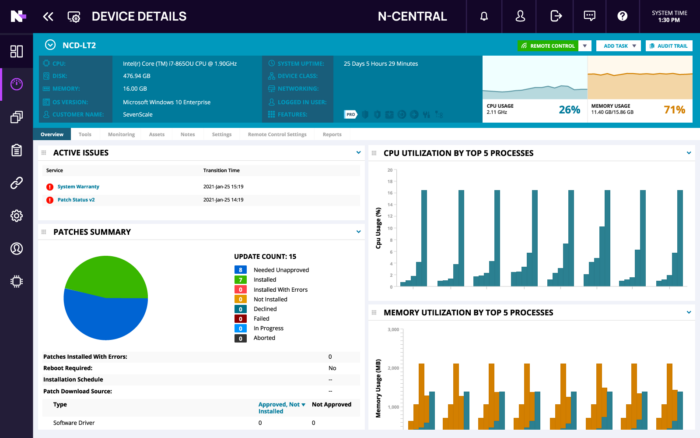Click the Service column header
The width and height of the screenshot is (700, 438).
click(x=54, y=170)
